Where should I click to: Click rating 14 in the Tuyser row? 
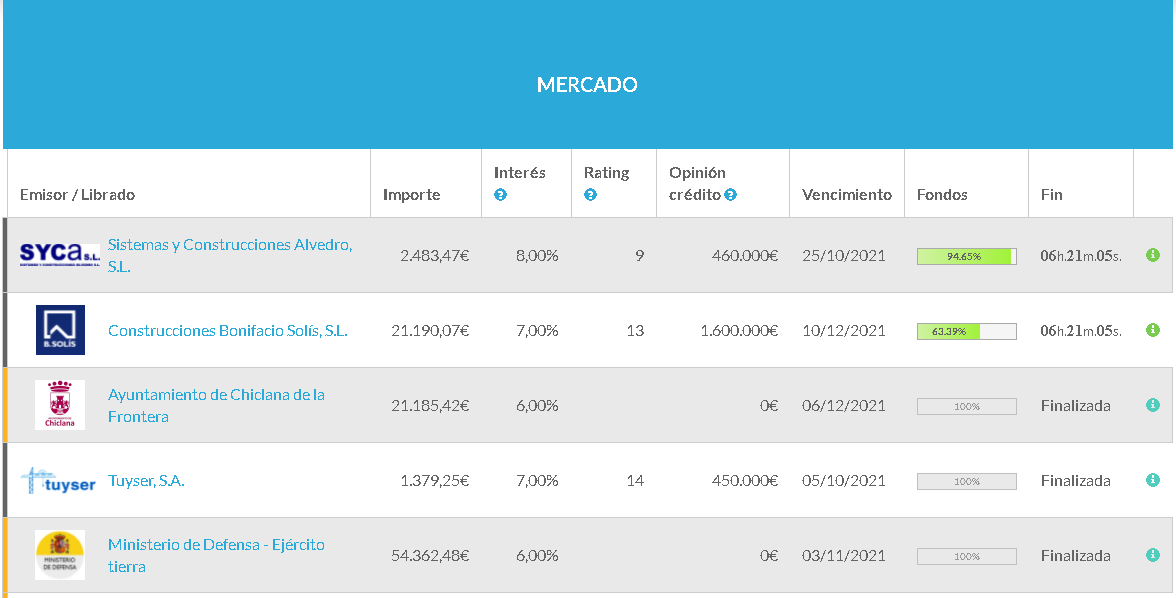coord(635,481)
